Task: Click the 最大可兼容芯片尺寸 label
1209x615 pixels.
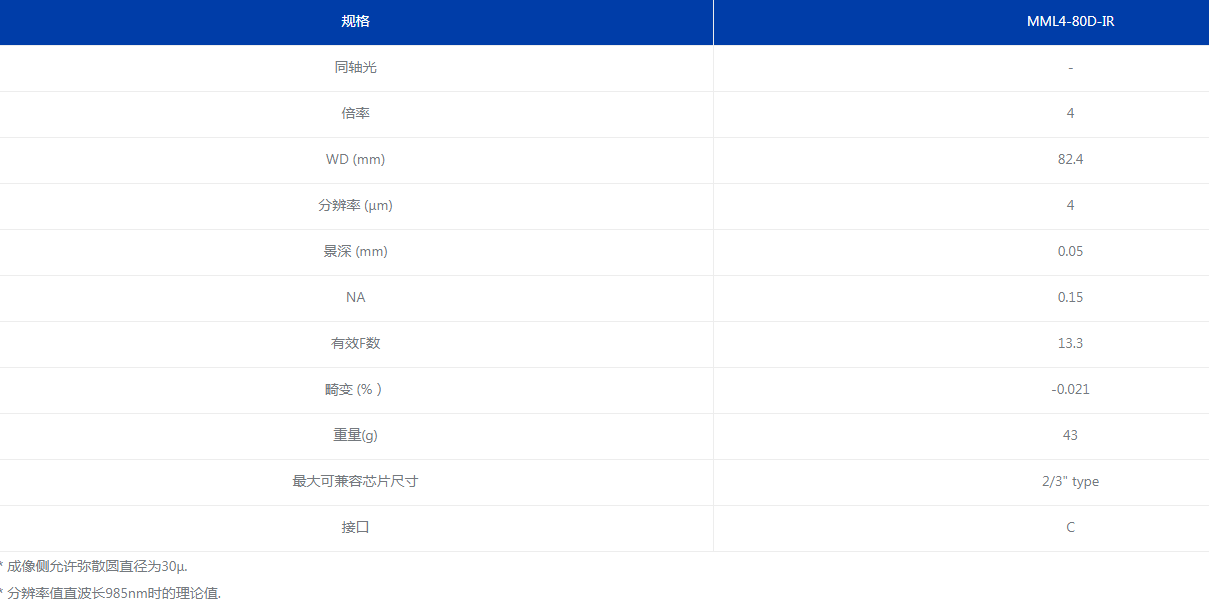Action: pos(355,481)
